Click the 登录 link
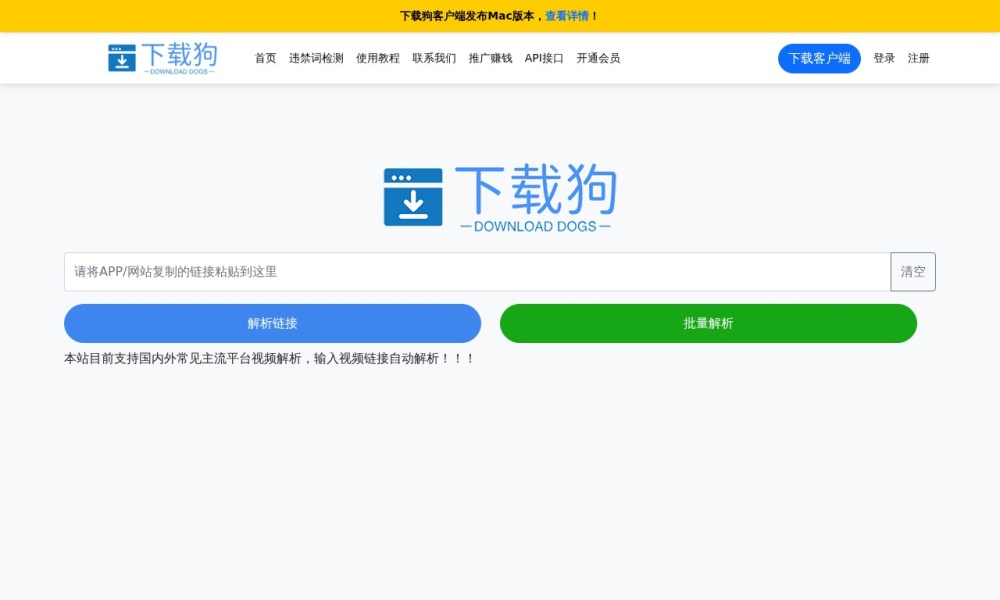This screenshot has width=1000, height=600. 884,58
